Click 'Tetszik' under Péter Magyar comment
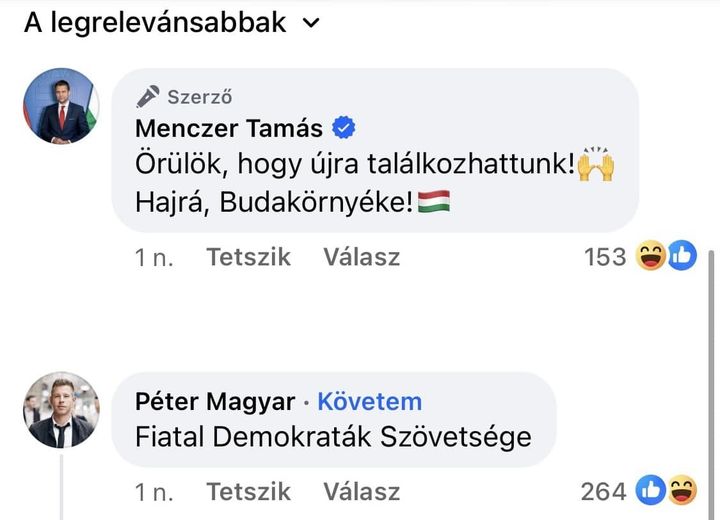This screenshot has width=720, height=520. (x=248, y=491)
